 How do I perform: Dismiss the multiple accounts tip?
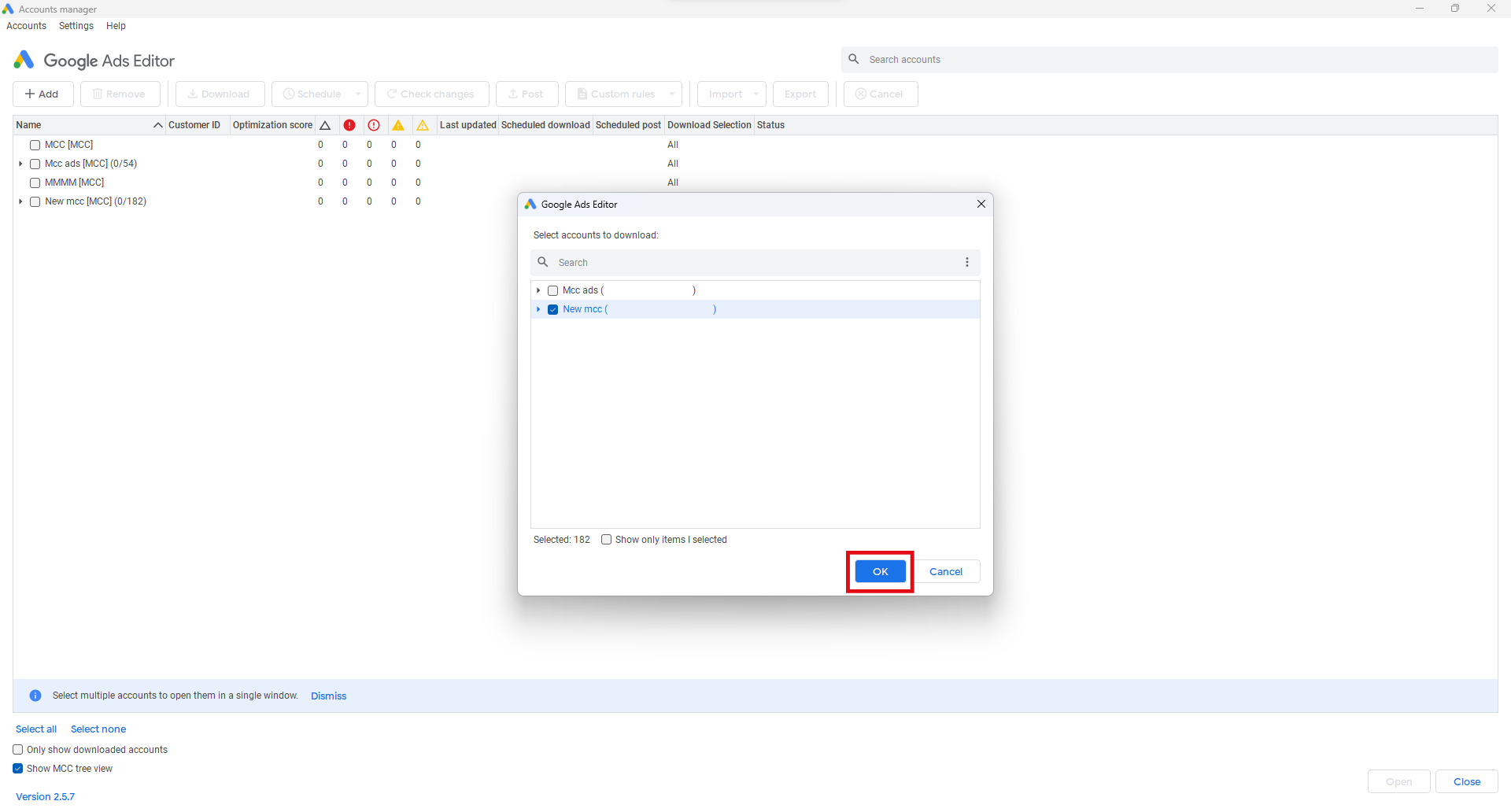click(328, 696)
